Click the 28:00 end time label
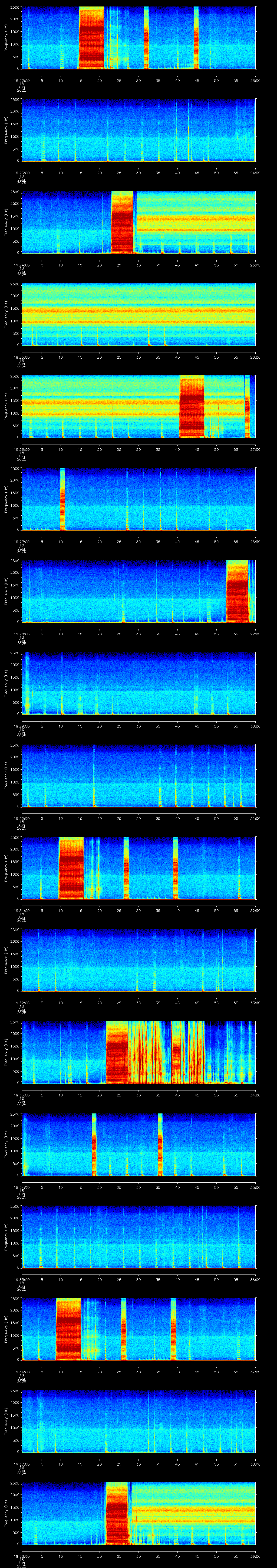Viewport: 277px width, 1568px height. pos(255,542)
